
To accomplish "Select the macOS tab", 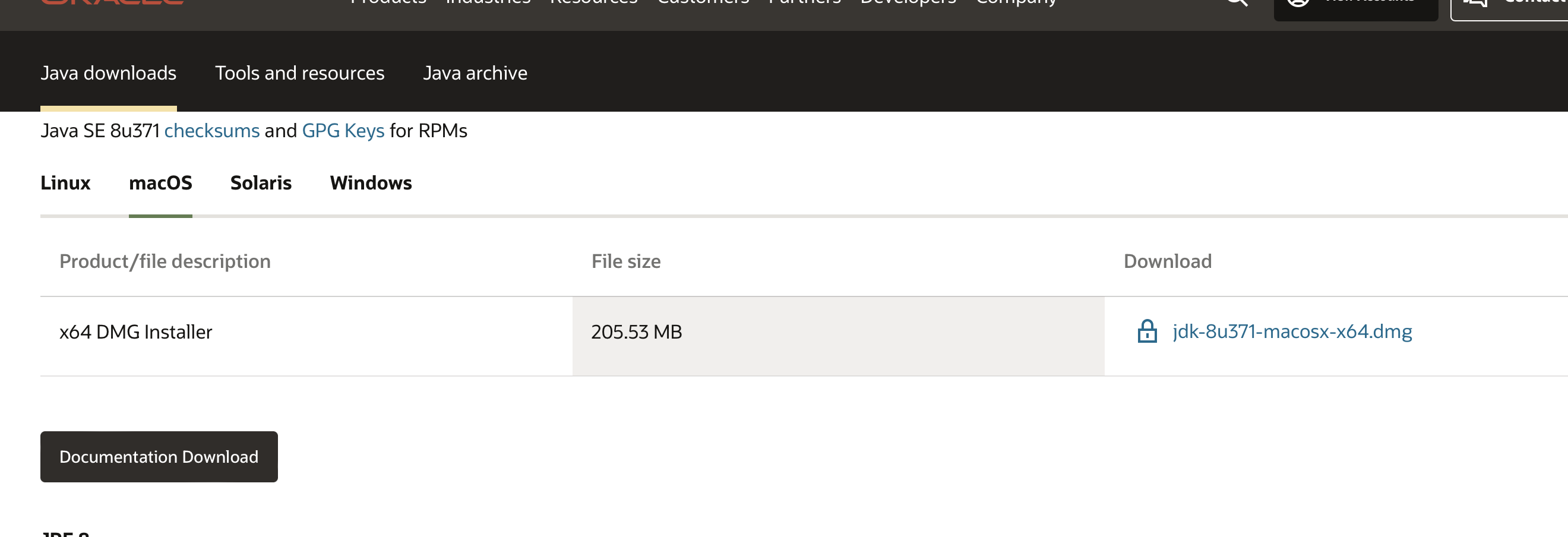I will (161, 184).
